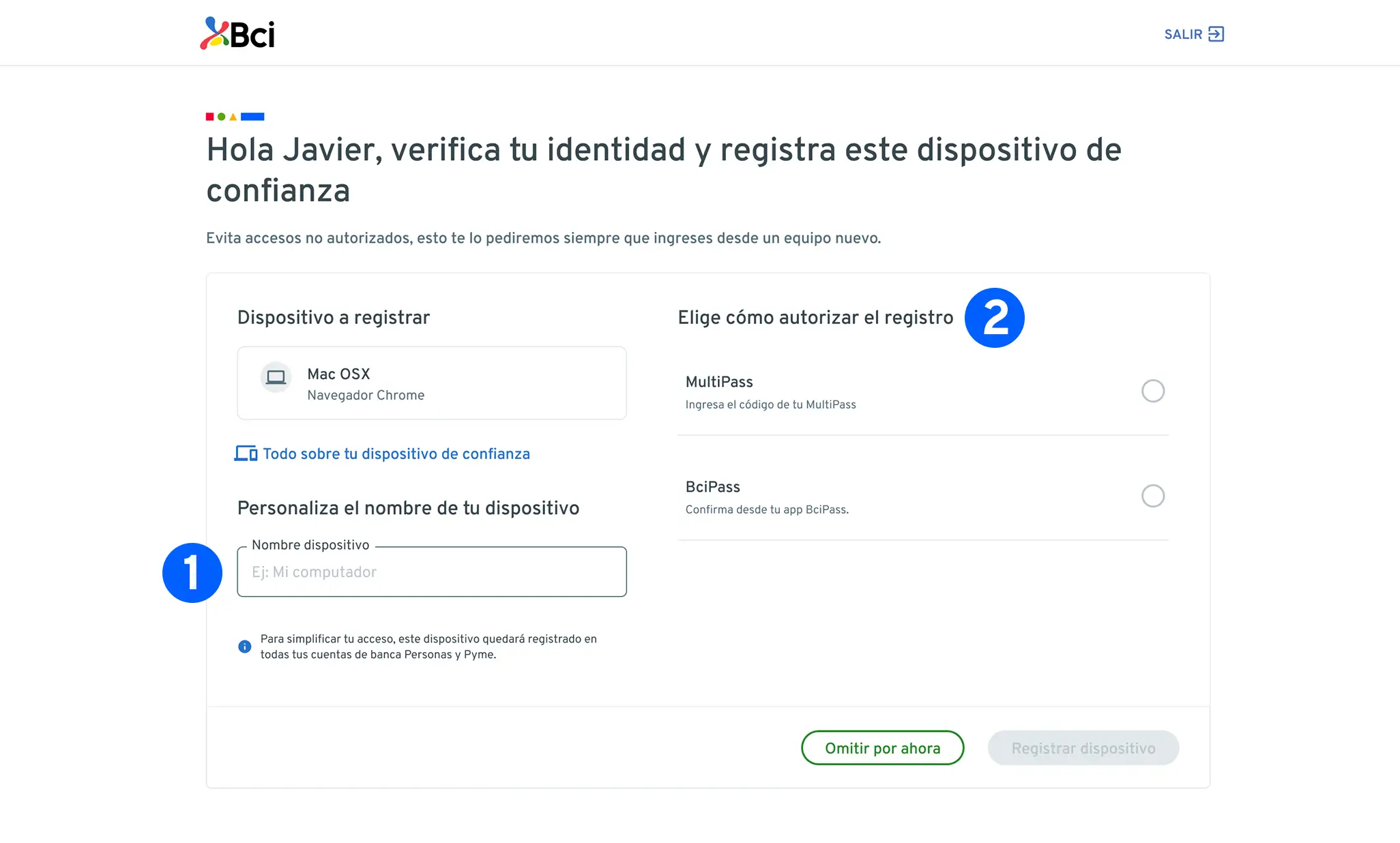Image resolution: width=1400 pixels, height=843 pixels.
Task: Click the Hola Javier main heading
Action: pos(664,170)
